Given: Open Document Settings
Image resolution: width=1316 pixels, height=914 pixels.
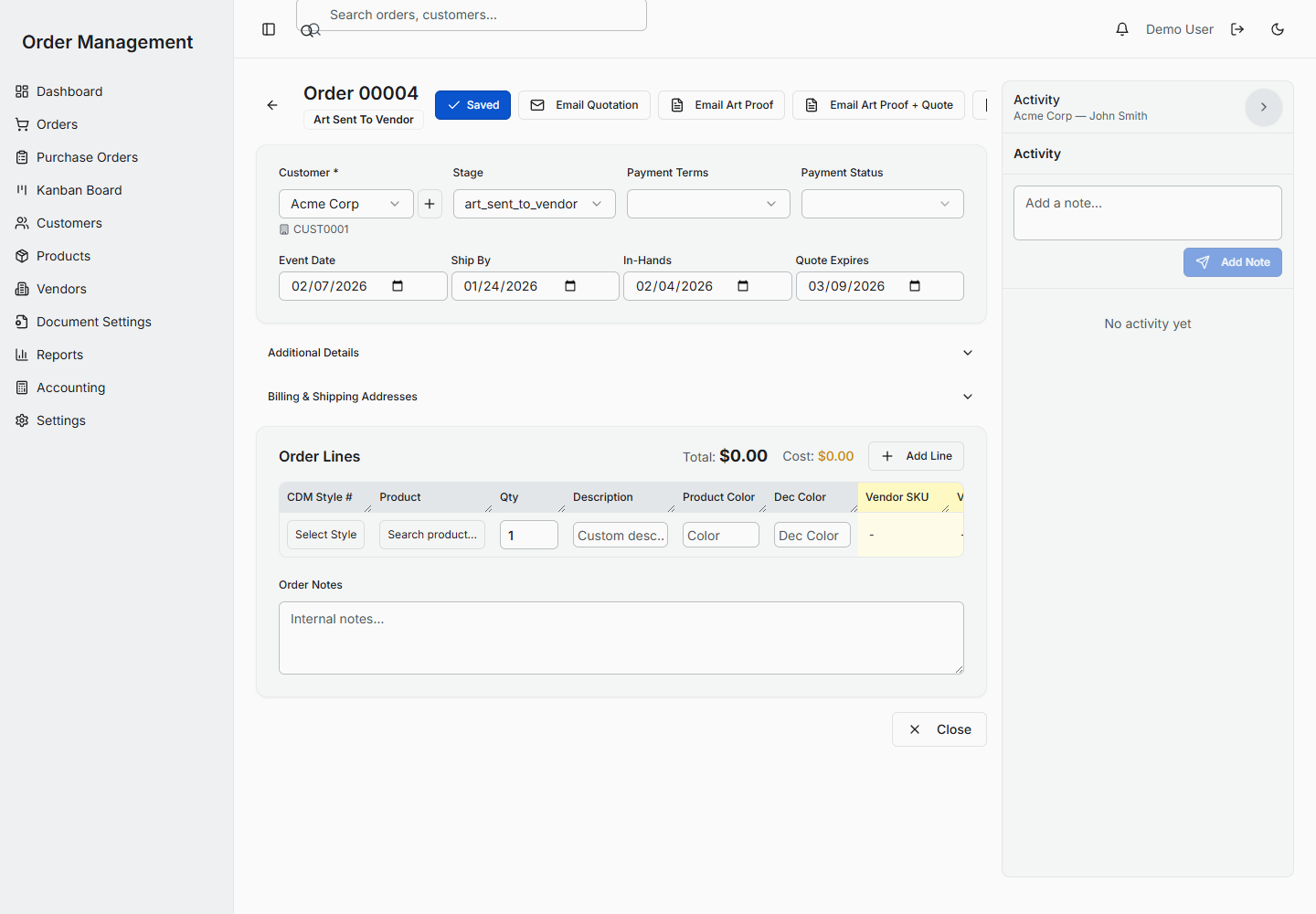Looking at the screenshot, I should tap(117, 322).
